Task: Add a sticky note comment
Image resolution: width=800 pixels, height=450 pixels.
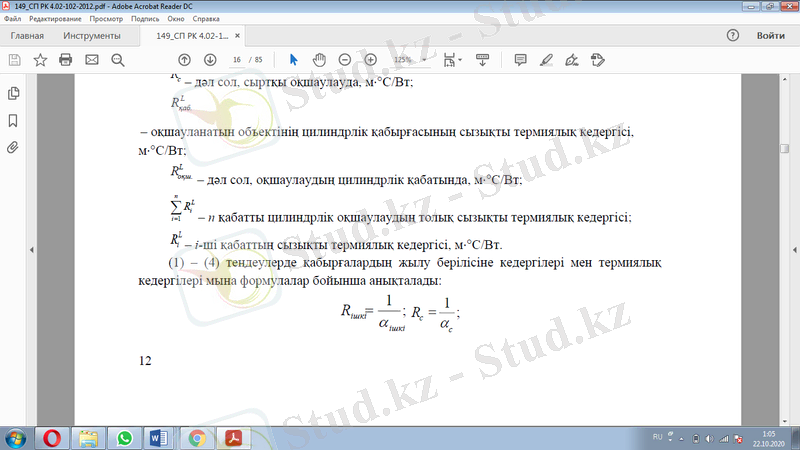Action: tap(520, 59)
